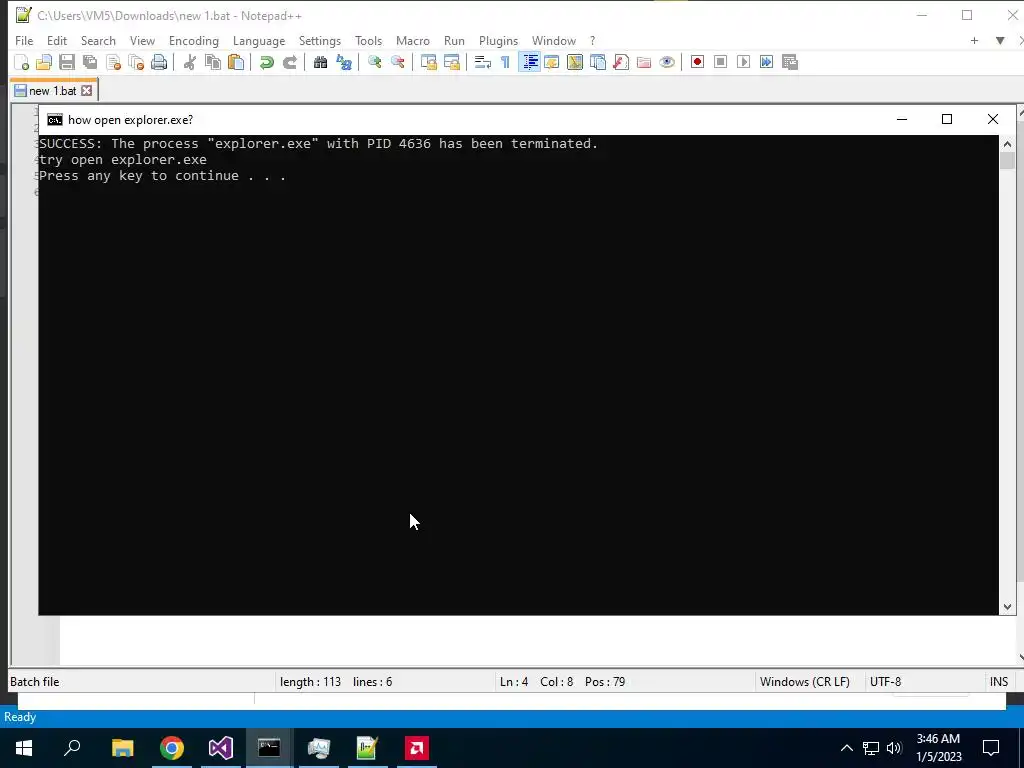The width and height of the screenshot is (1024, 768).
Task: Open taskbar search magnifier
Action: point(72,748)
